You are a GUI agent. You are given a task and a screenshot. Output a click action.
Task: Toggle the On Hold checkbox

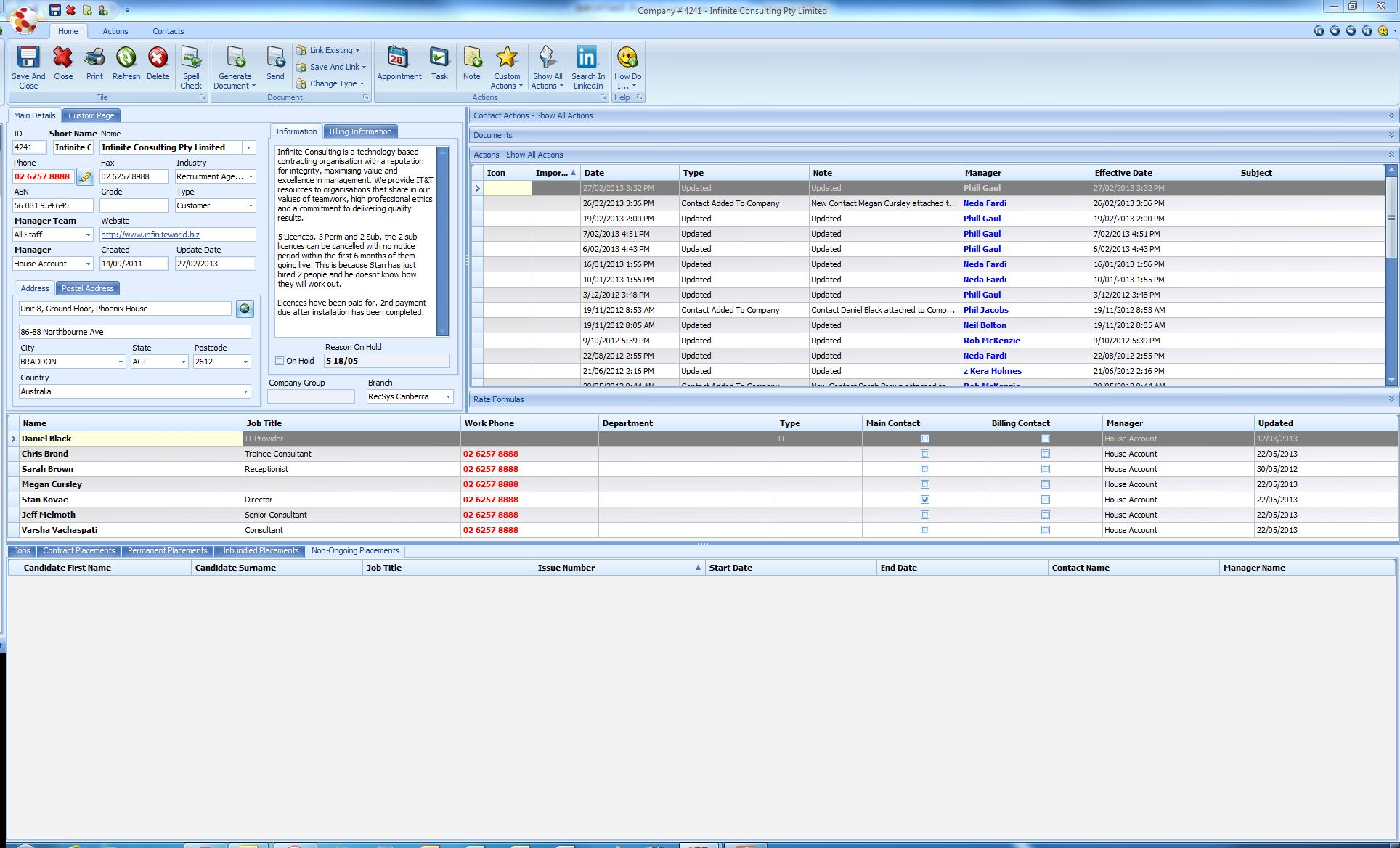[x=279, y=360]
